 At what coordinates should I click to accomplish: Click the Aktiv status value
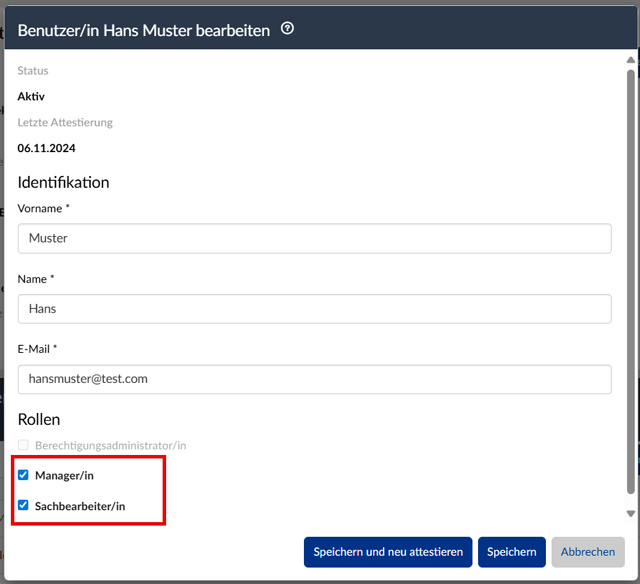31,97
